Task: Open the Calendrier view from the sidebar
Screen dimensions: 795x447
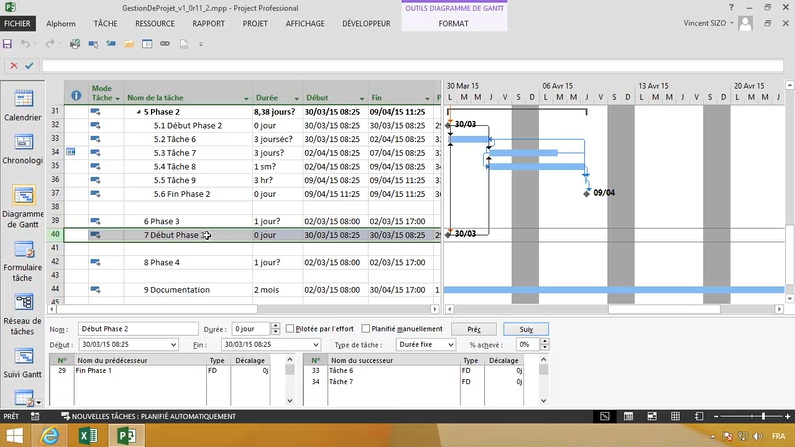Action: tap(22, 98)
